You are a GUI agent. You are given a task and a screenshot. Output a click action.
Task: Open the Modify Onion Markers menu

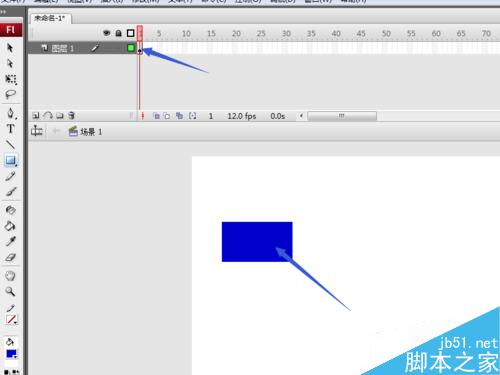click(192, 116)
